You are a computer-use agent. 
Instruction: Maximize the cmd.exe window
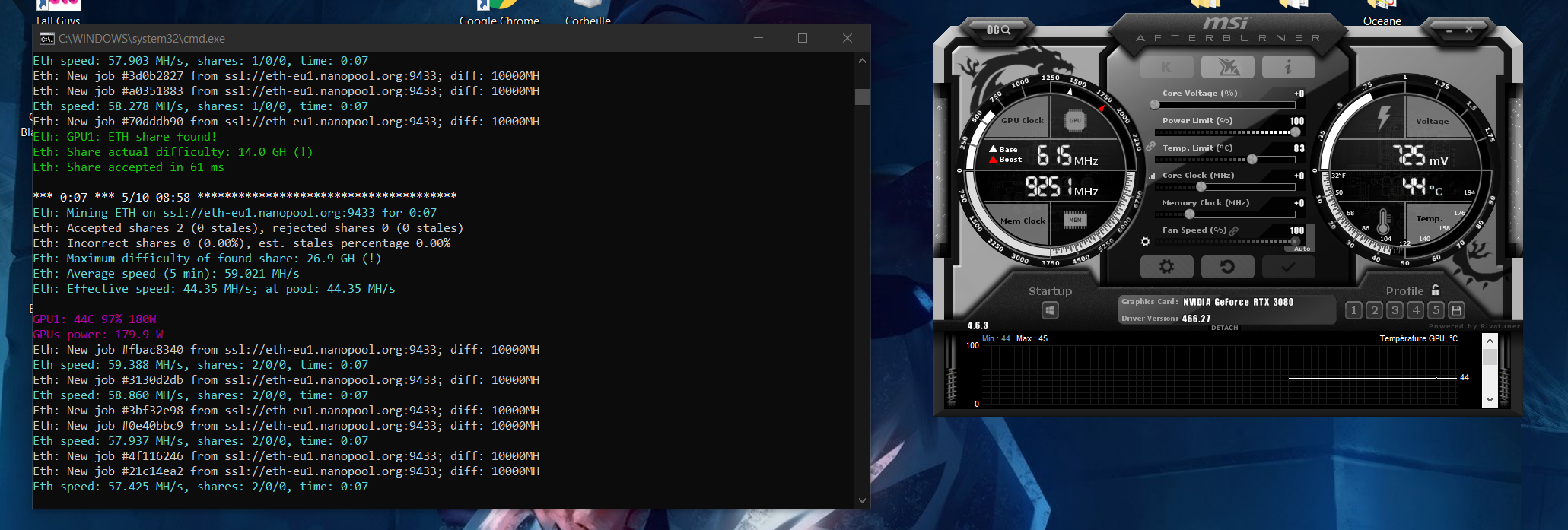pyautogui.click(x=803, y=38)
